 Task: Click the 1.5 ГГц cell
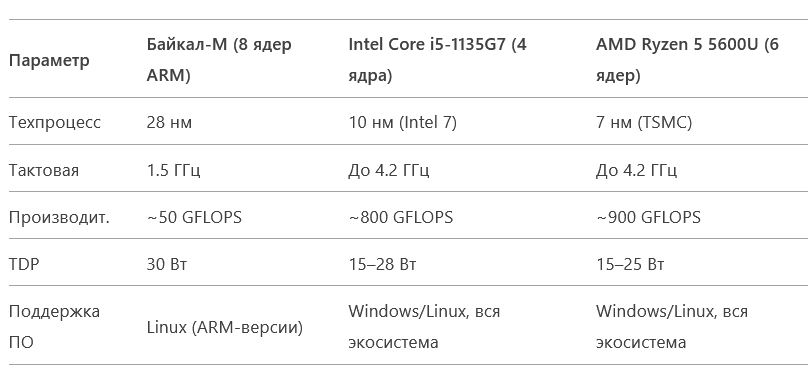[174, 170]
